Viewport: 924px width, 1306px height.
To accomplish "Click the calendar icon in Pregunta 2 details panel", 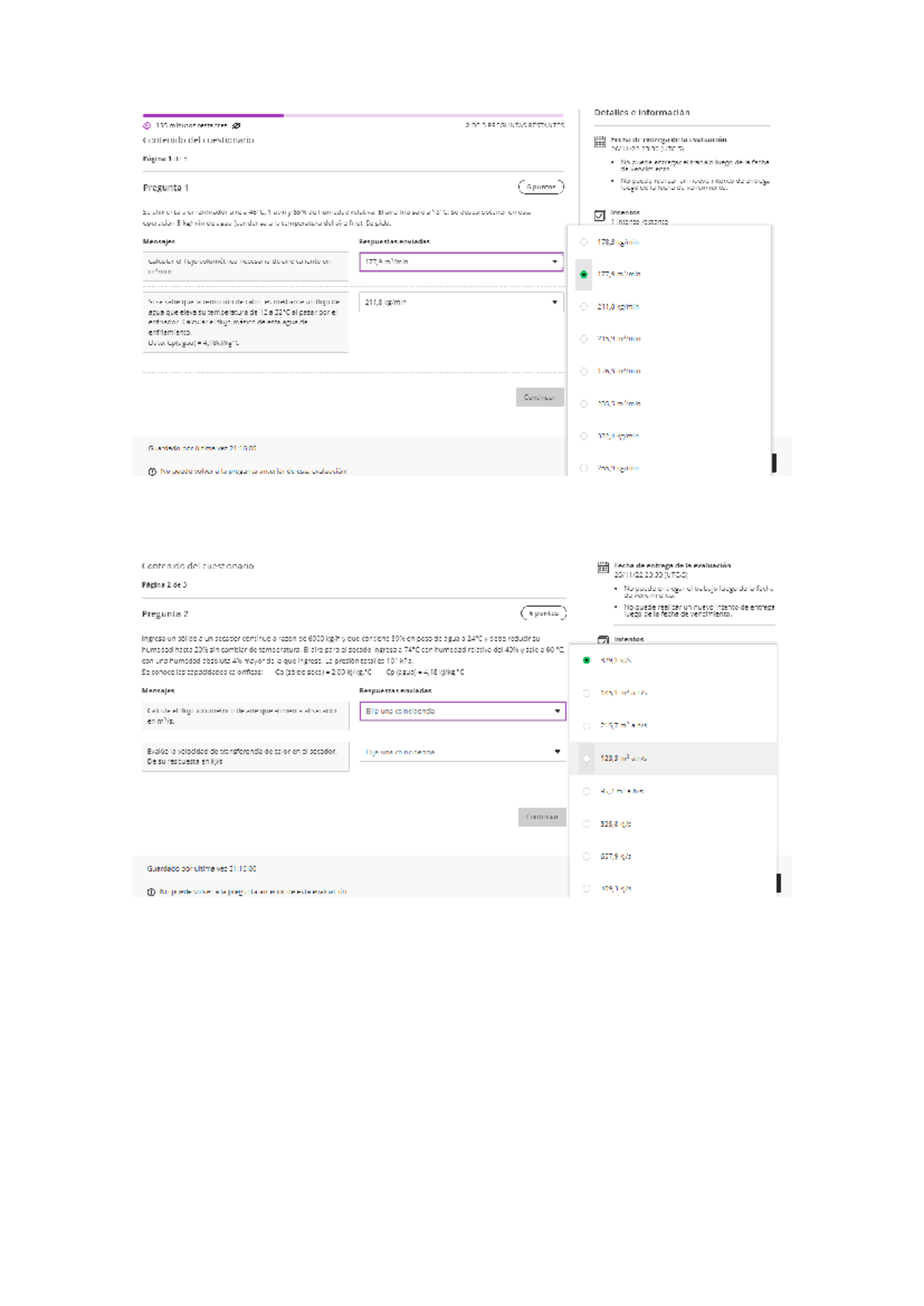I will [603, 568].
